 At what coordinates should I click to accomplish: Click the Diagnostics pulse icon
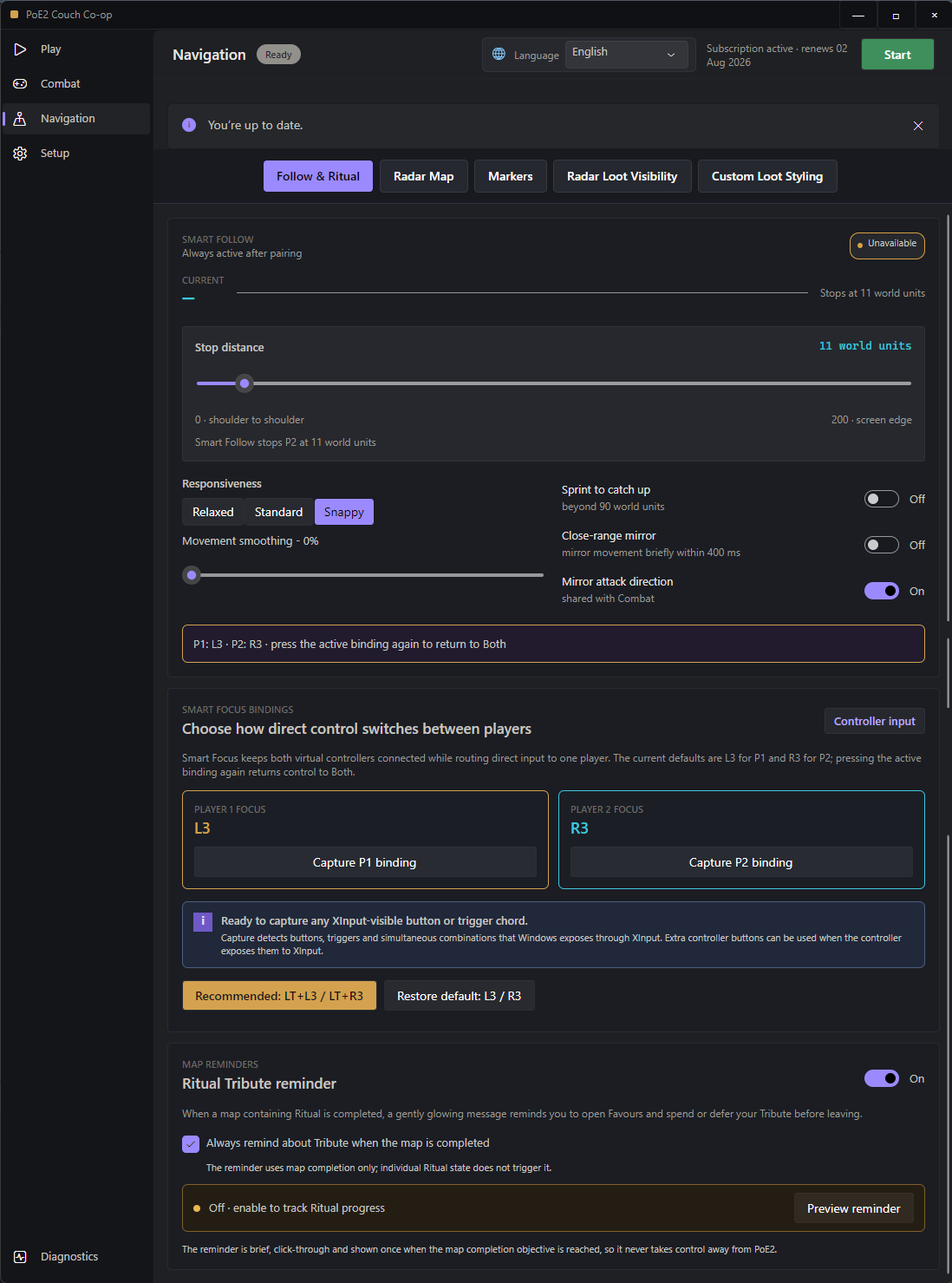pos(20,1257)
